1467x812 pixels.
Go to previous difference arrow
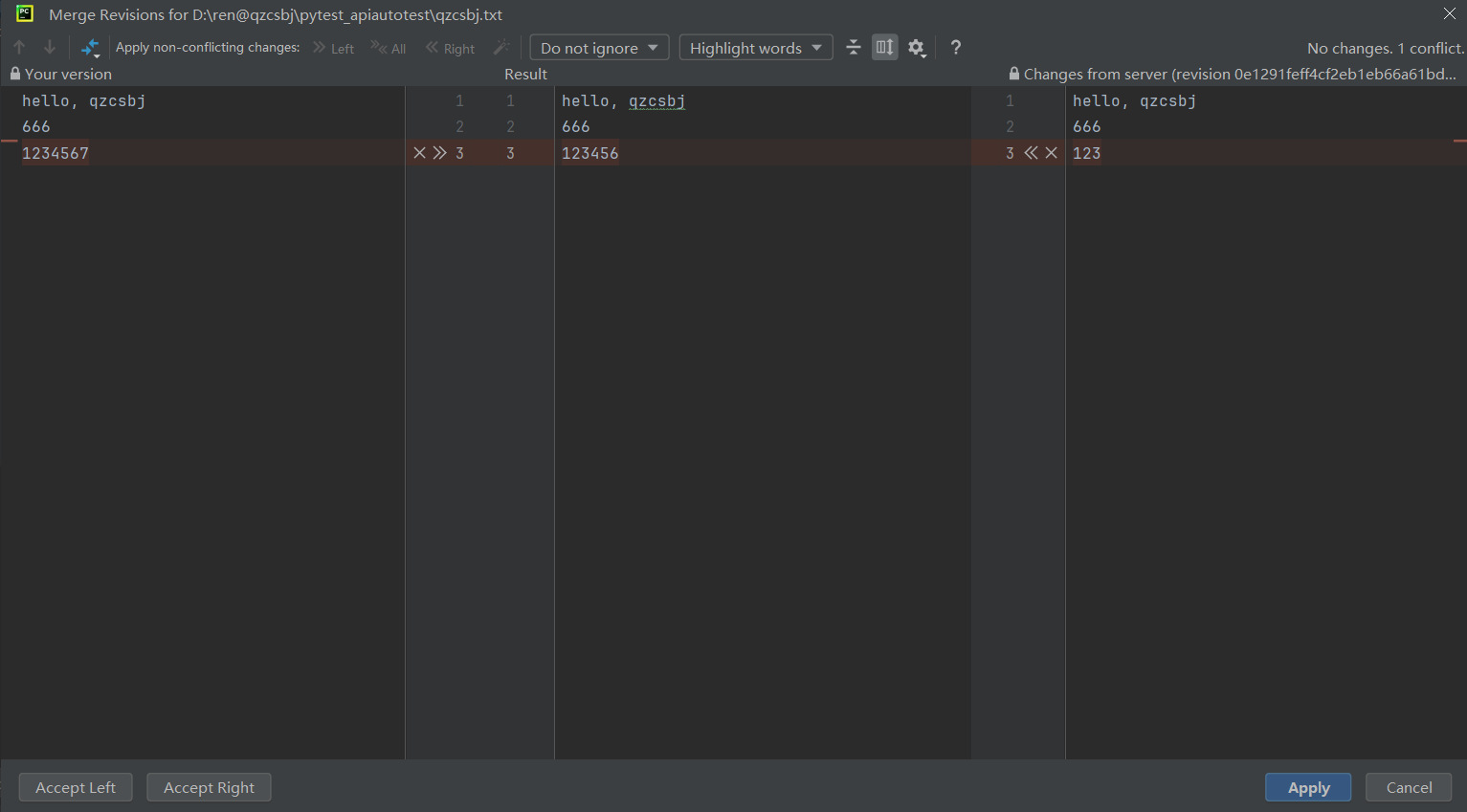tap(19, 47)
